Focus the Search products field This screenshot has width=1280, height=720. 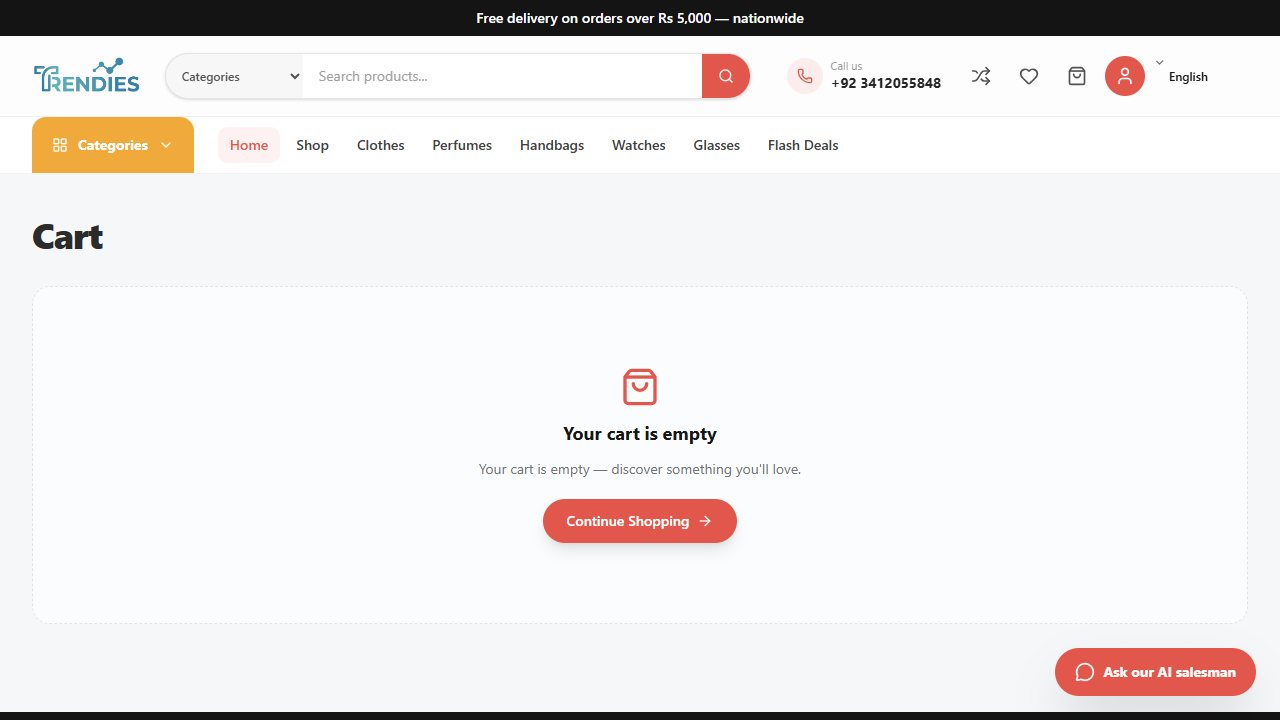[x=502, y=76]
